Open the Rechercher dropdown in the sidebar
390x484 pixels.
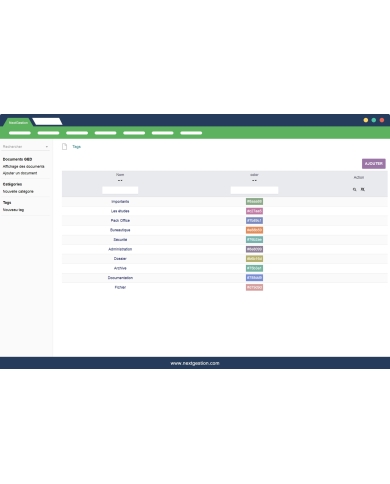pos(25,147)
